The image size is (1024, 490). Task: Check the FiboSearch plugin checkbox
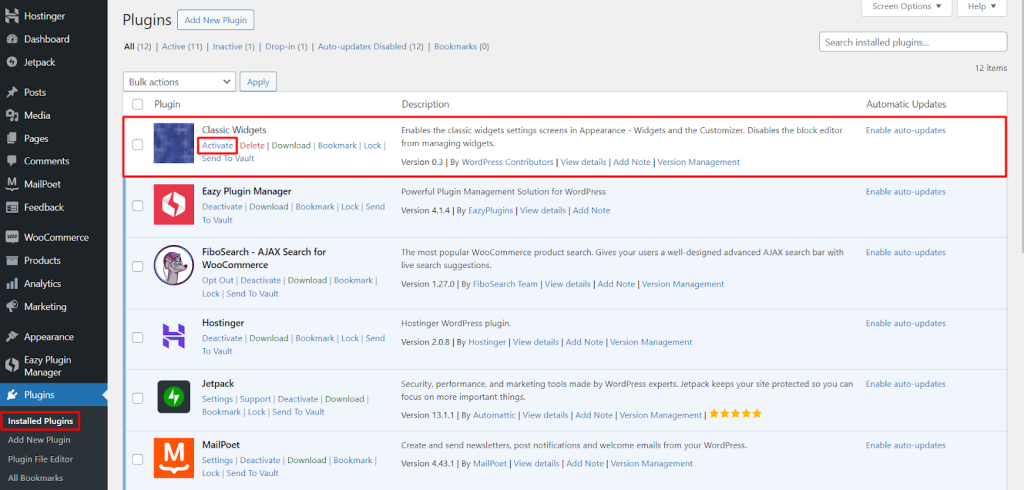pos(138,267)
